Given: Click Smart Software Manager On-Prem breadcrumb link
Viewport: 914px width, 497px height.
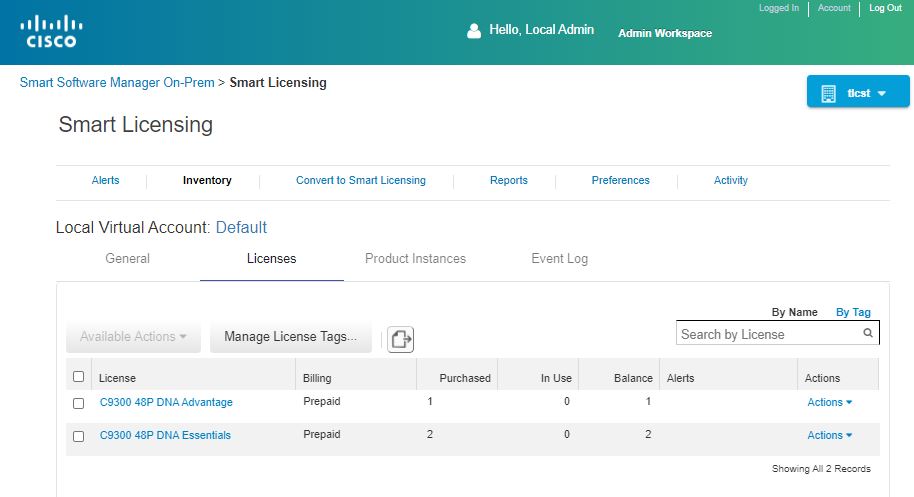Looking at the screenshot, I should [x=117, y=82].
